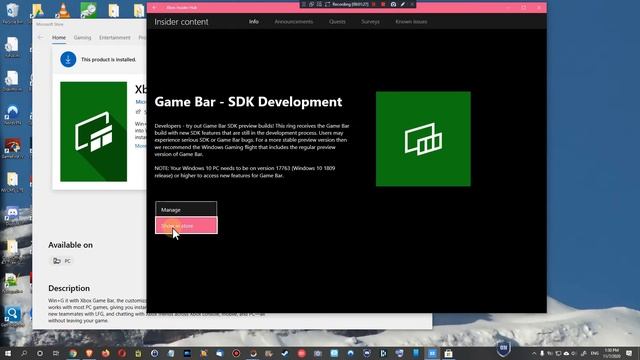The width and height of the screenshot is (640, 360).
Task: Open Task View on the taskbar
Action: (x=56, y=353)
